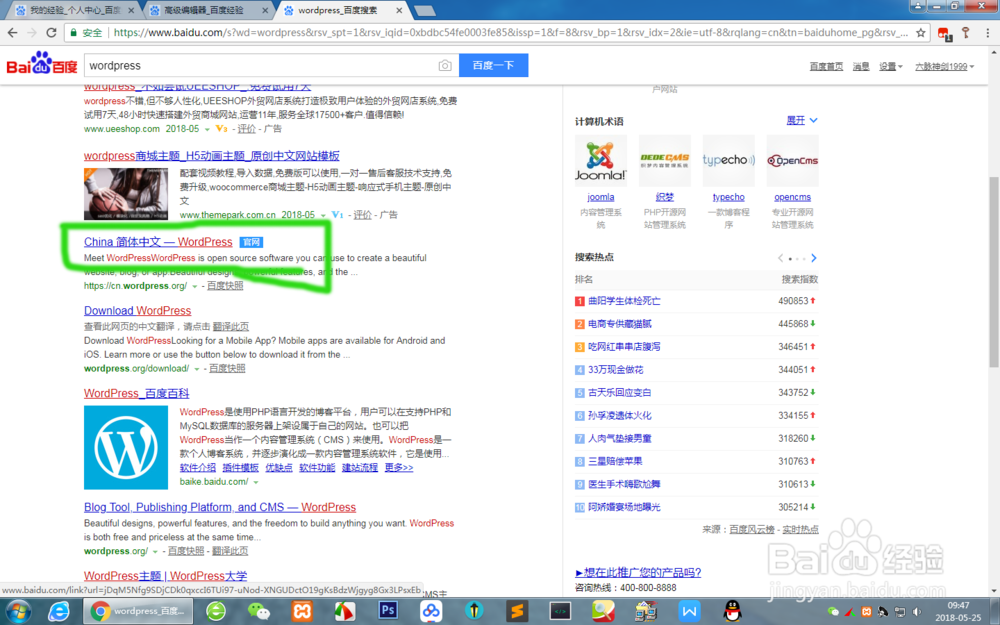Image resolution: width=1000 pixels, height=625 pixels.
Task: Click the key-shaped extension icon
Action: tap(966, 33)
